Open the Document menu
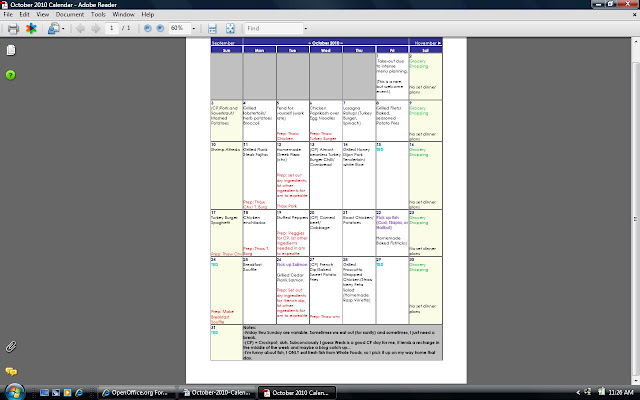The height and width of the screenshot is (400, 640). (x=70, y=14)
